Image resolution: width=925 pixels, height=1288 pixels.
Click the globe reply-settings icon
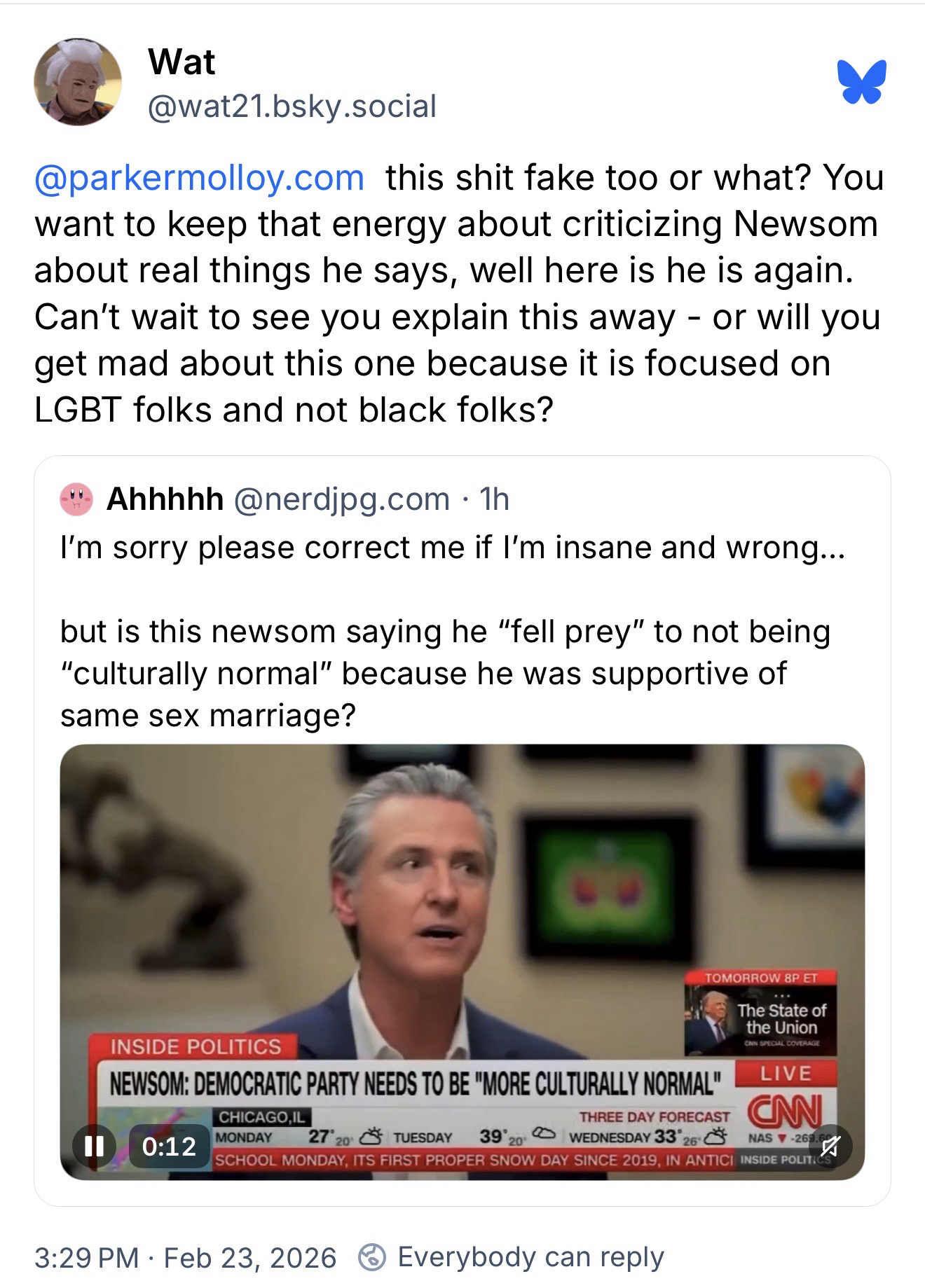372,1257
